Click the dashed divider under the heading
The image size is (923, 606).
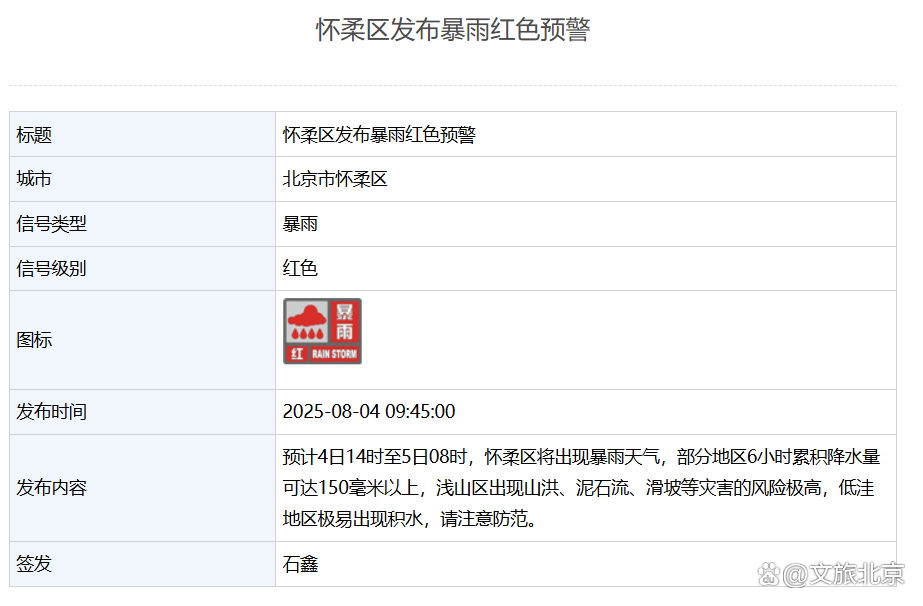coord(453,86)
